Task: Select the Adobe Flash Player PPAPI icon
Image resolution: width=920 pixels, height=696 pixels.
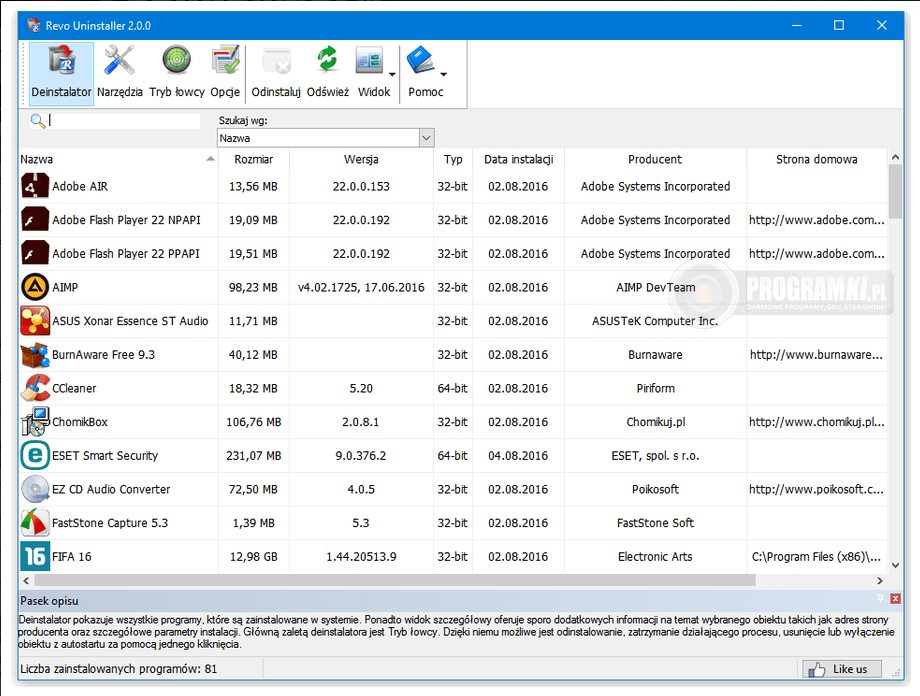Action: [35, 254]
